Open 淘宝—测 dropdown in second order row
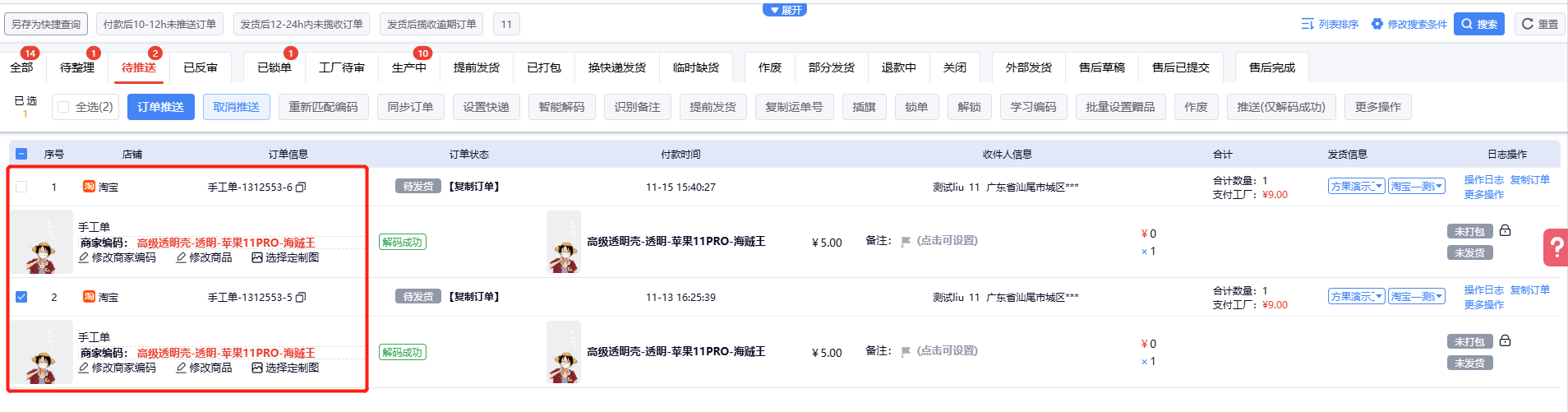 pos(1416,297)
